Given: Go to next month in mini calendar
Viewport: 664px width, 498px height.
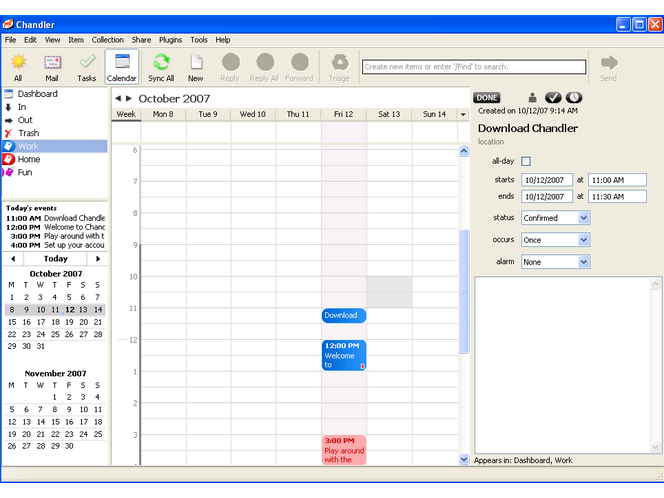Looking at the screenshot, I should (x=98, y=259).
